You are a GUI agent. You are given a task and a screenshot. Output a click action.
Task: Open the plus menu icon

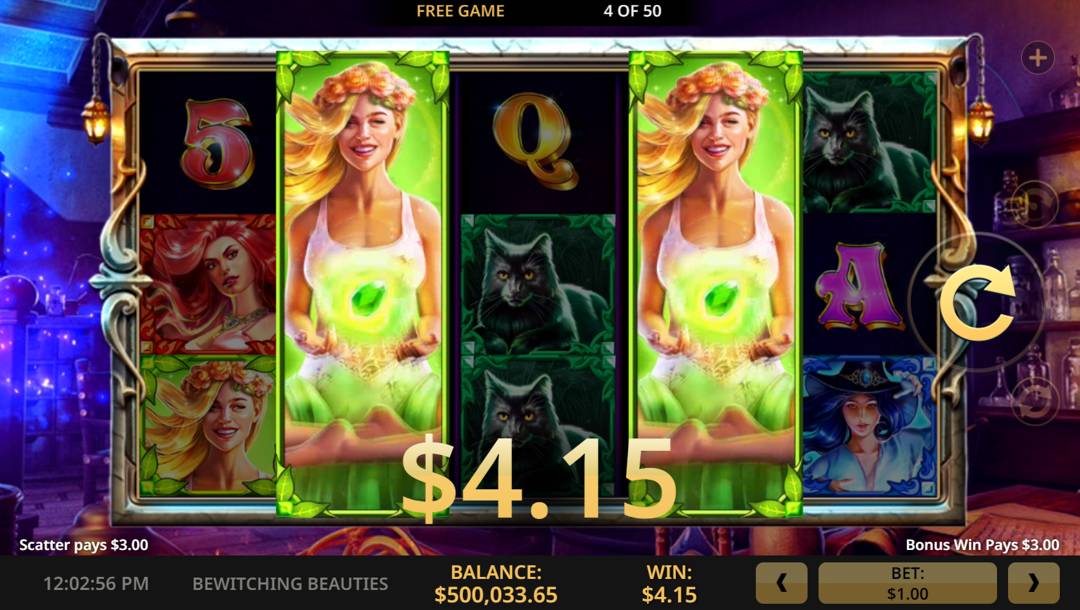[1037, 58]
